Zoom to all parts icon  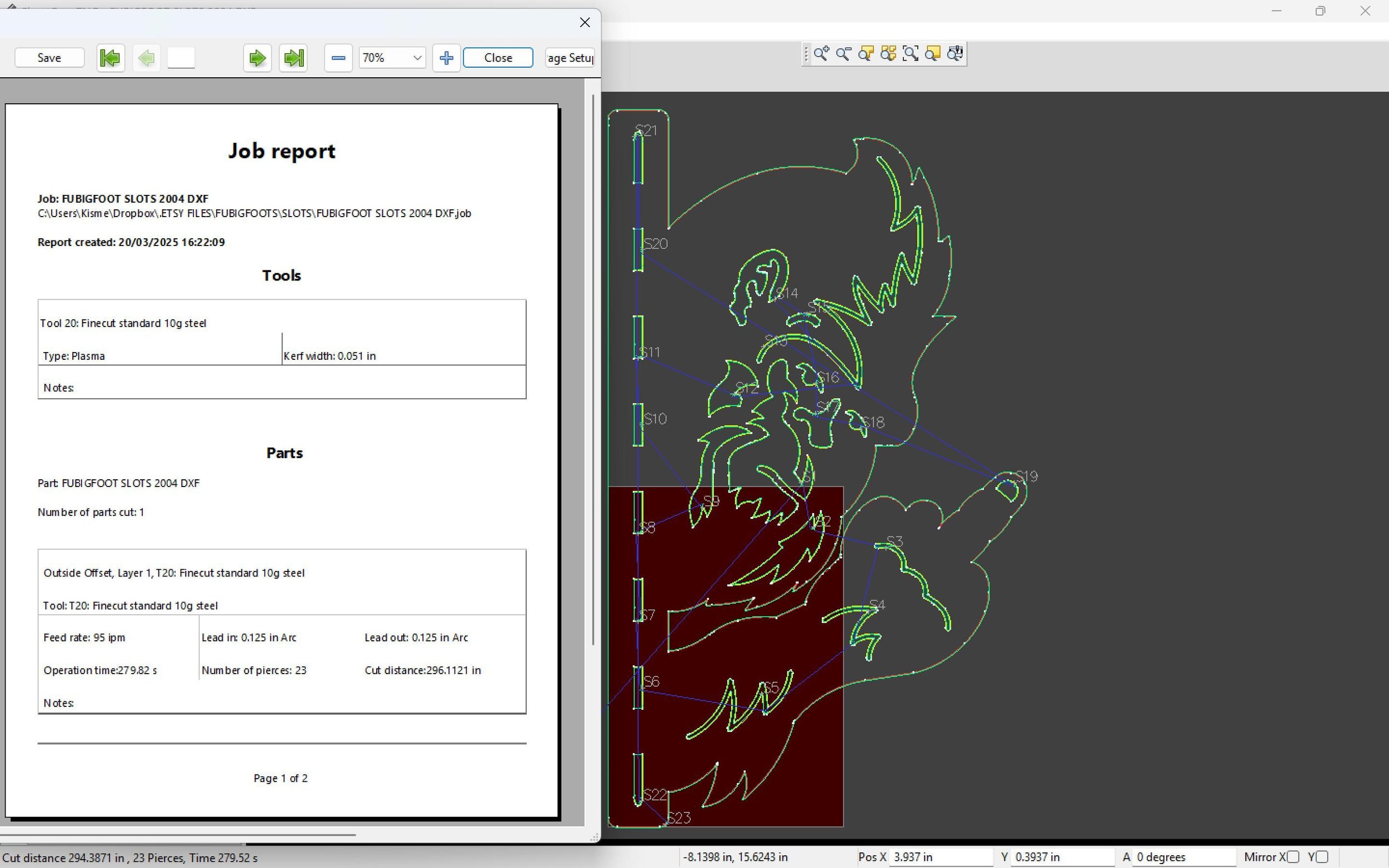tap(888, 54)
